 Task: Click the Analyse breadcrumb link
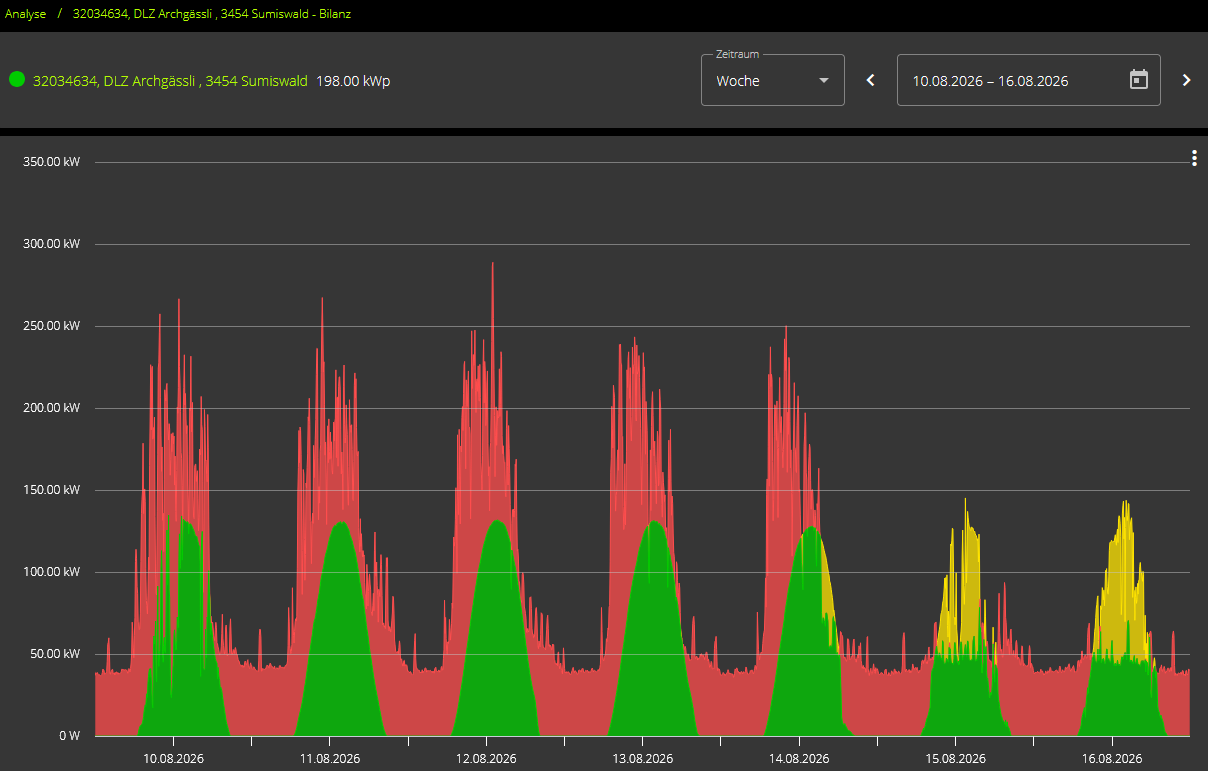click(x=26, y=14)
